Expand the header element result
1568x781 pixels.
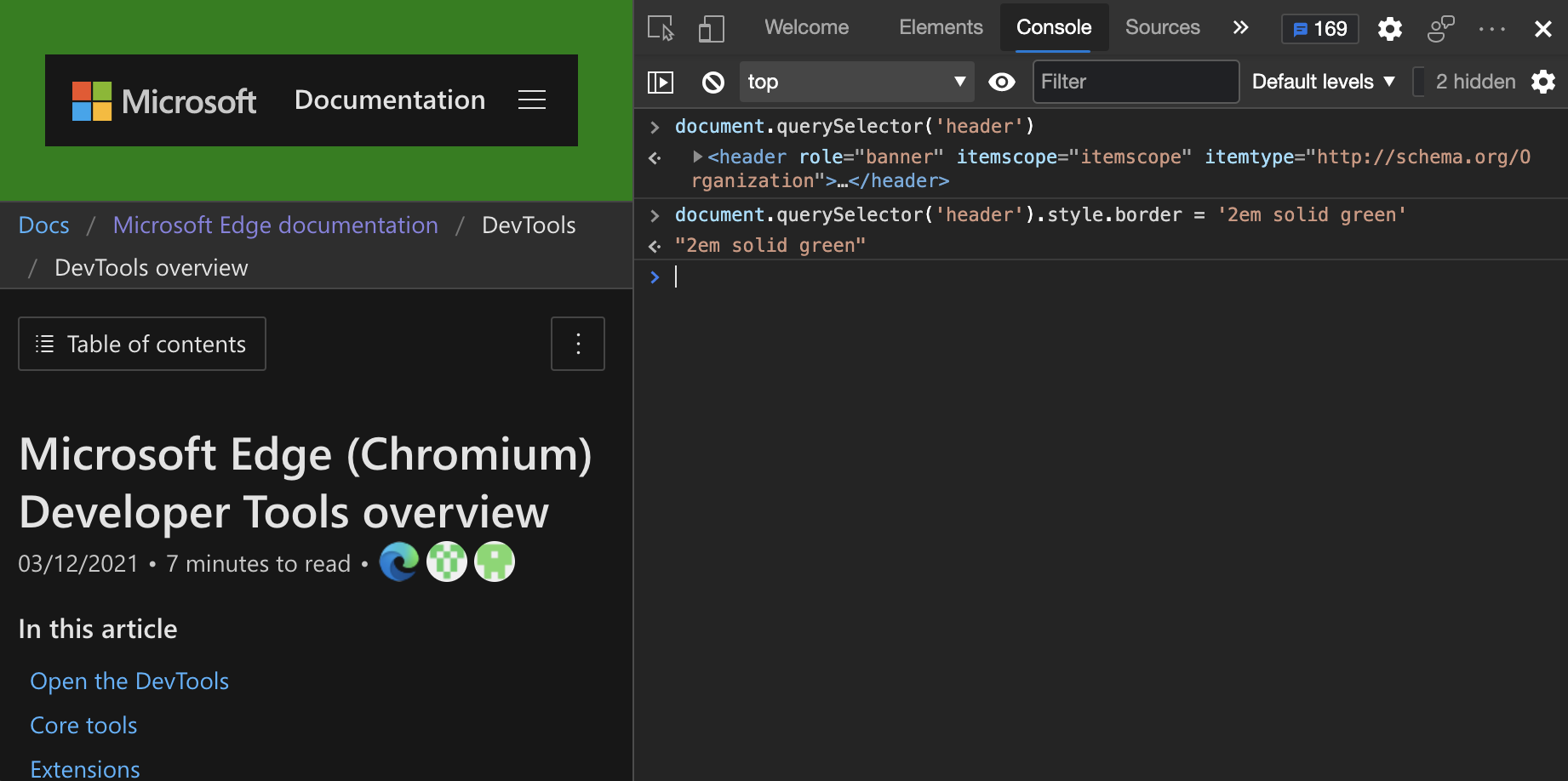click(x=698, y=157)
